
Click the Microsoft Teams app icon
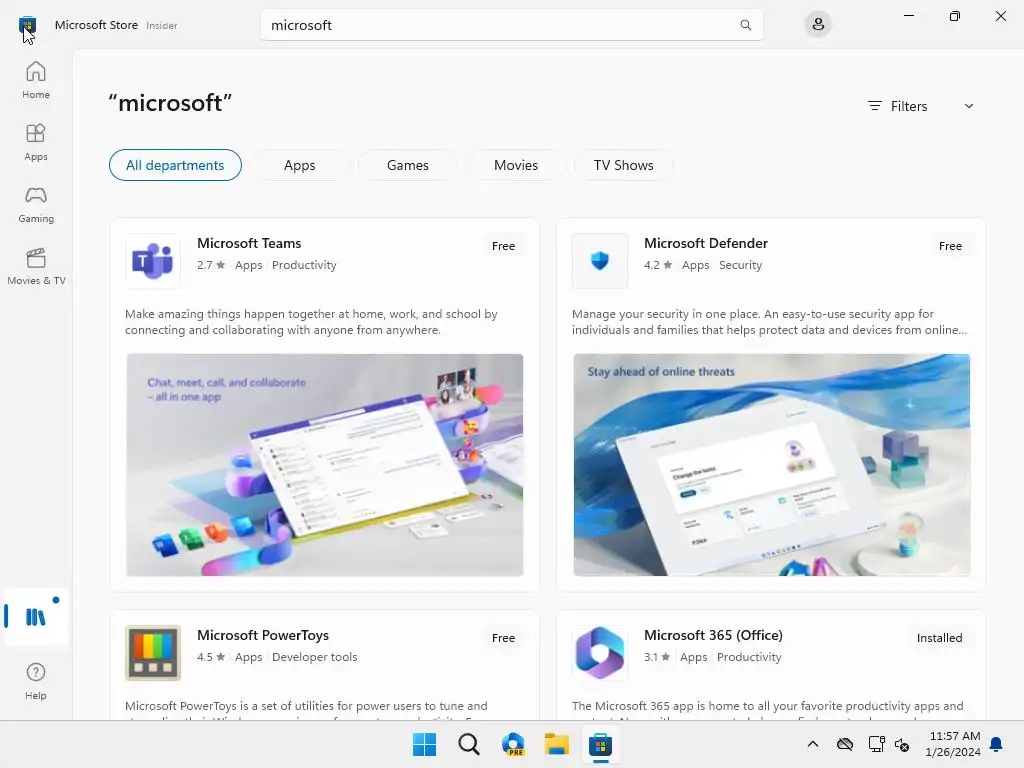pos(153,261)
